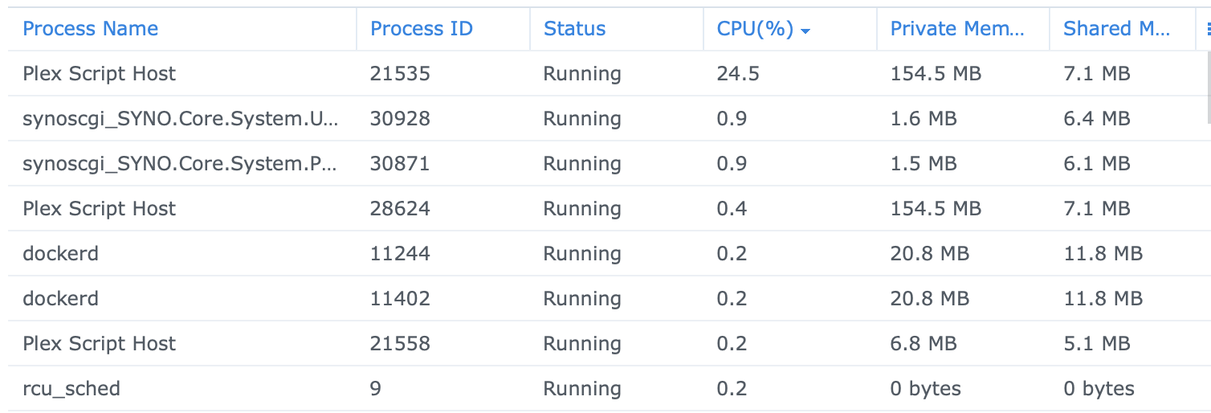Click the rcu_sched Running status cell

pos(582,389)
